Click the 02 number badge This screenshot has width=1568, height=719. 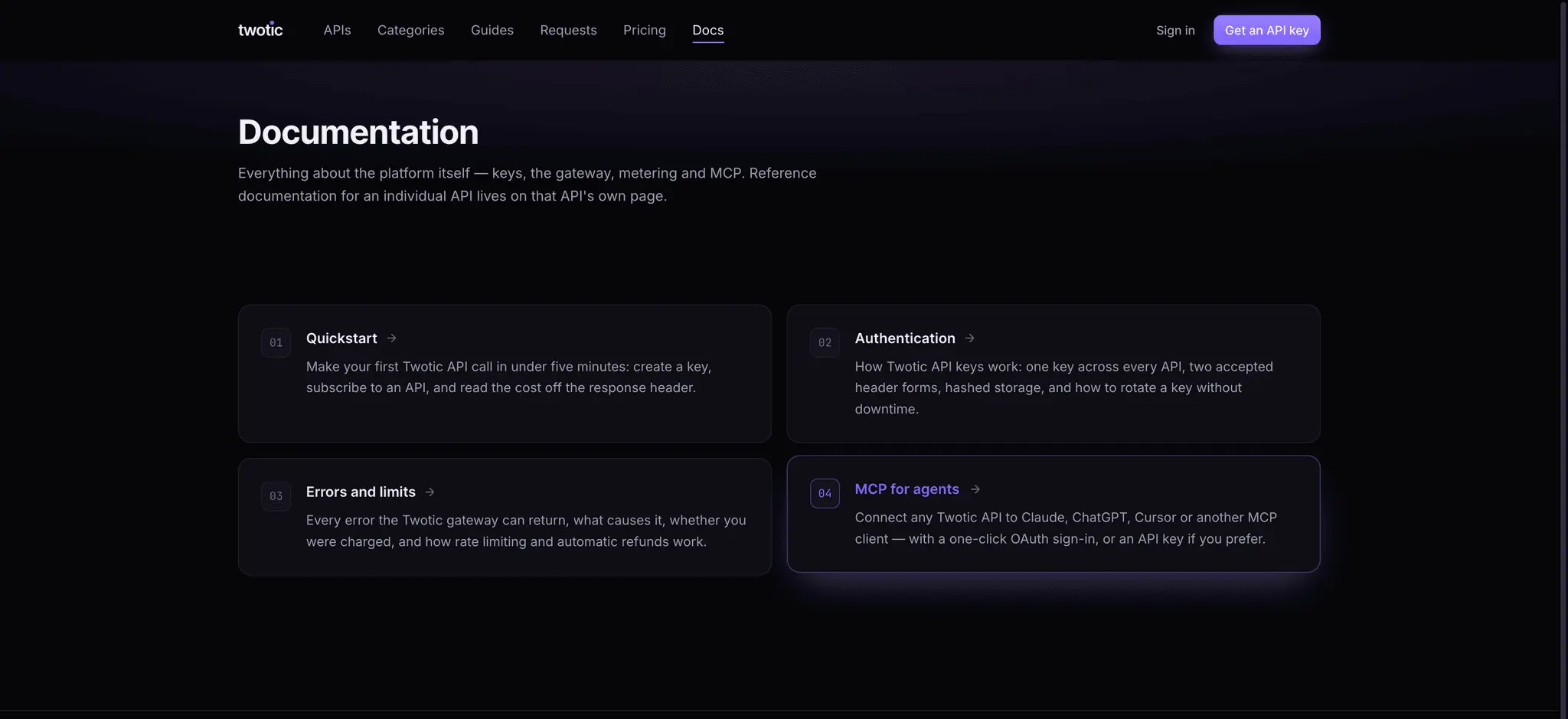pyautogui.click(x=825, y=342)
